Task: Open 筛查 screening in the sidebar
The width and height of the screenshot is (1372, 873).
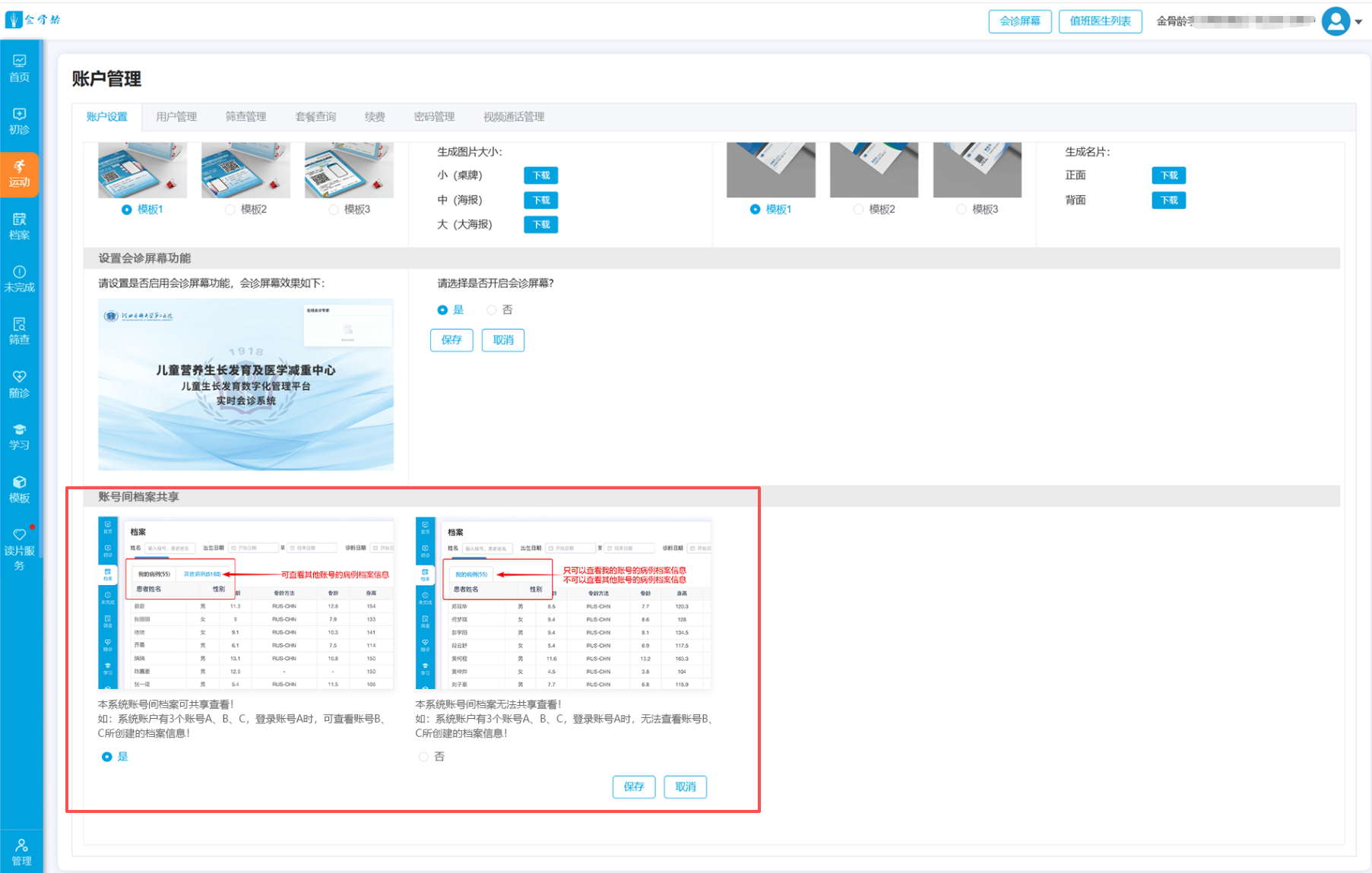Action: pos(20,331)
